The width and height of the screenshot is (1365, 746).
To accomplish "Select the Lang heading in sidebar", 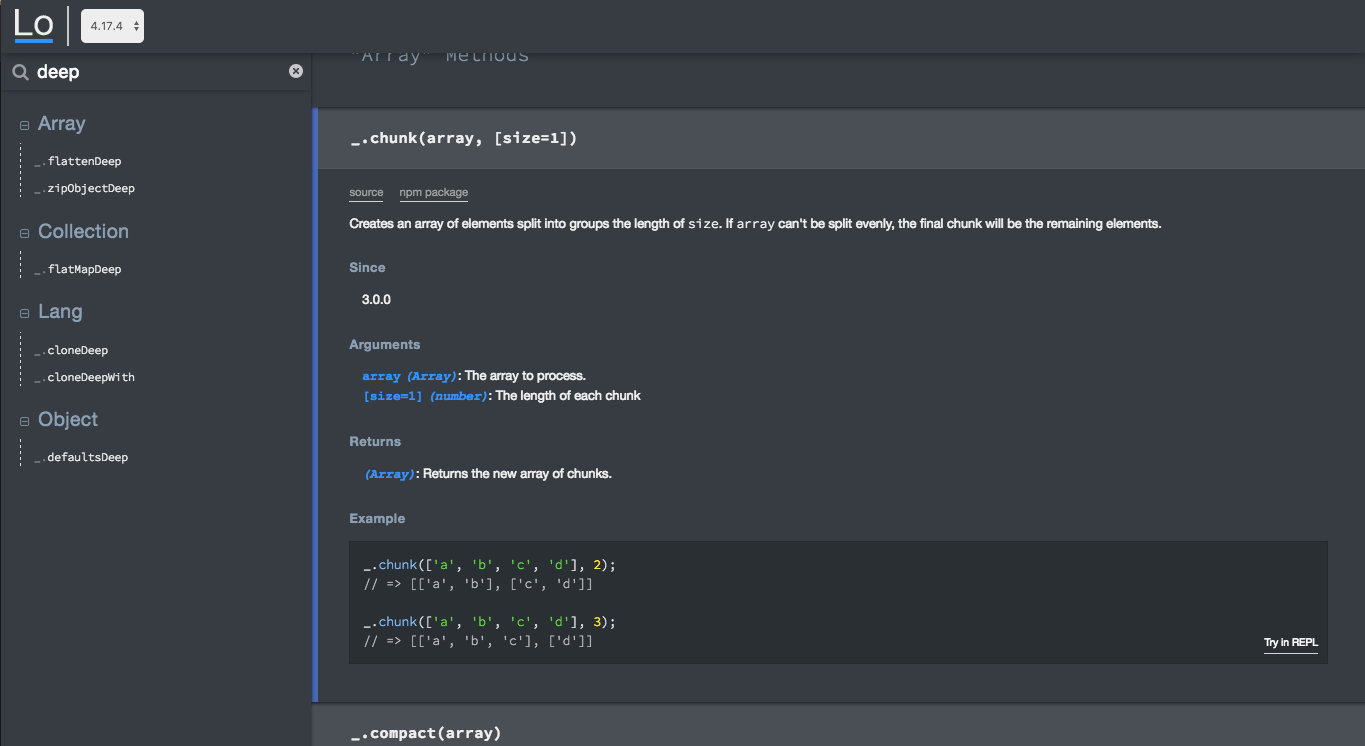I will 60,312.
